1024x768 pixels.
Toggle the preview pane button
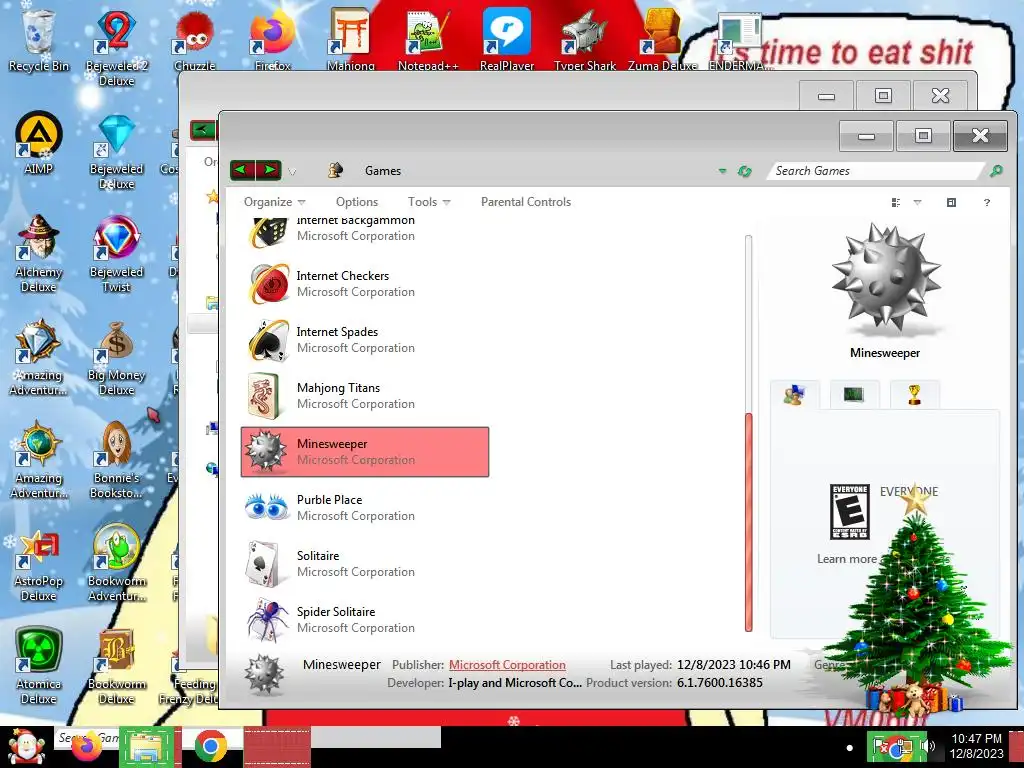pos(952,202)
